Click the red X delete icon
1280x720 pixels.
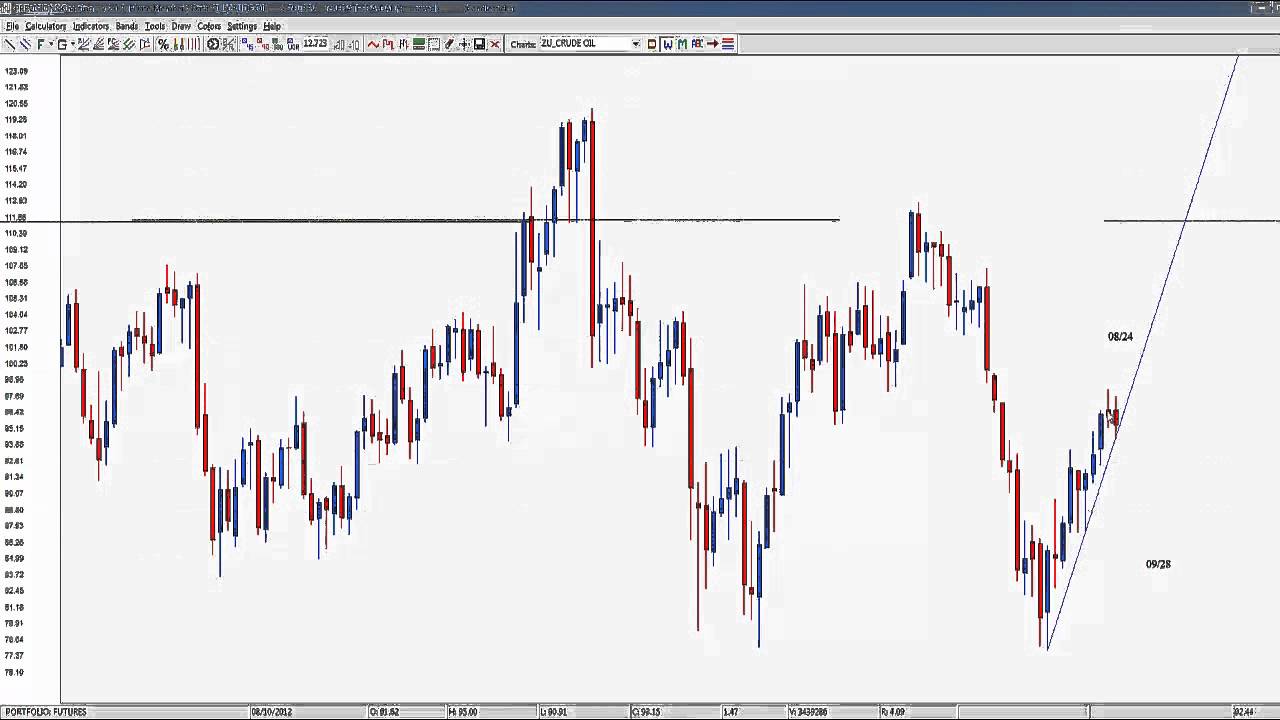tap(495, 44)
